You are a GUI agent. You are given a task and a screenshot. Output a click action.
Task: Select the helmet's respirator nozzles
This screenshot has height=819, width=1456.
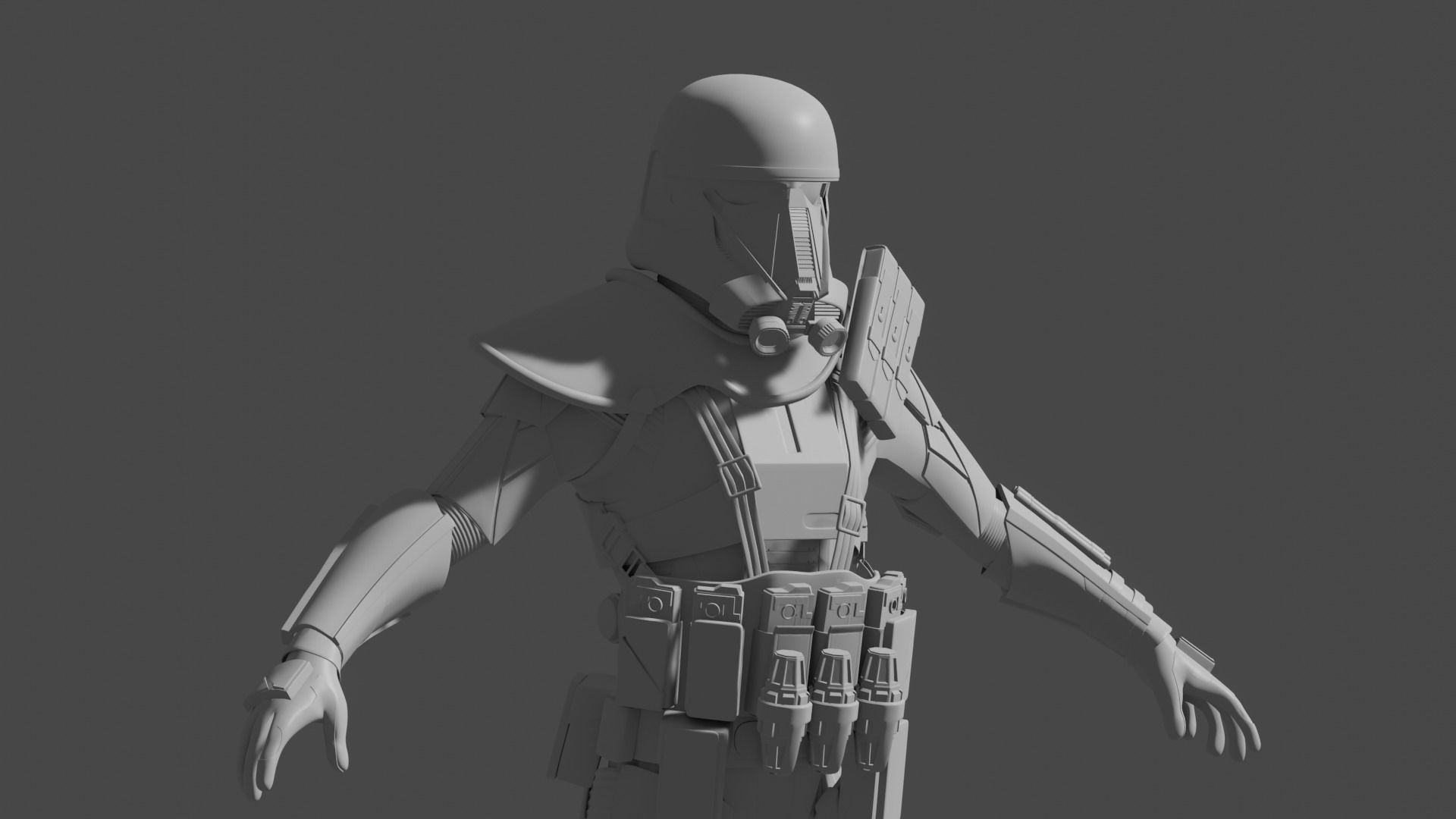coord(798,336)
